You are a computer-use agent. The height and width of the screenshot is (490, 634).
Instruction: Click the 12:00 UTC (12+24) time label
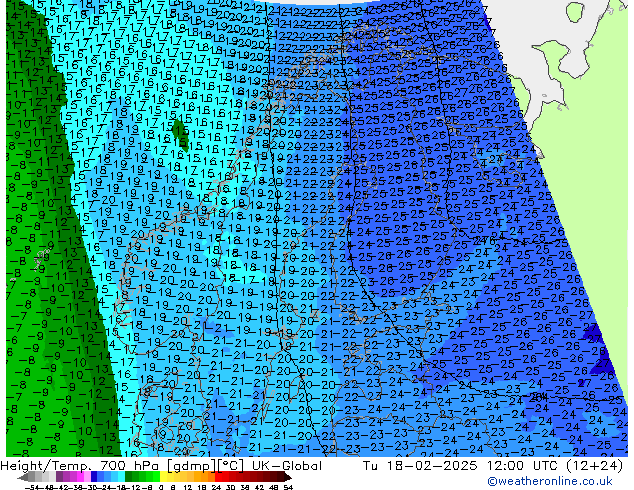pyautogui.click(x=555, y=466)
